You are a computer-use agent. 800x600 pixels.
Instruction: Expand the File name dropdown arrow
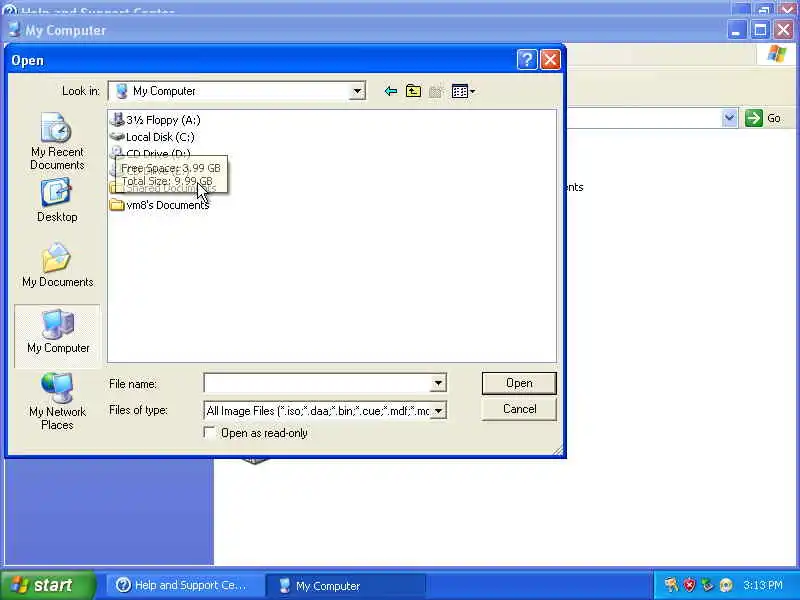(438, 383)
